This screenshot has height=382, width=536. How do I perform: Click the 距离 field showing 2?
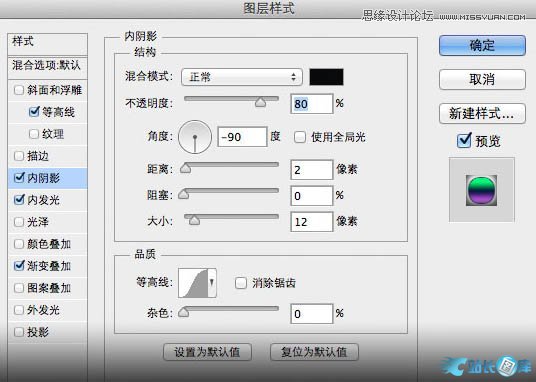(x=312, y=170)
